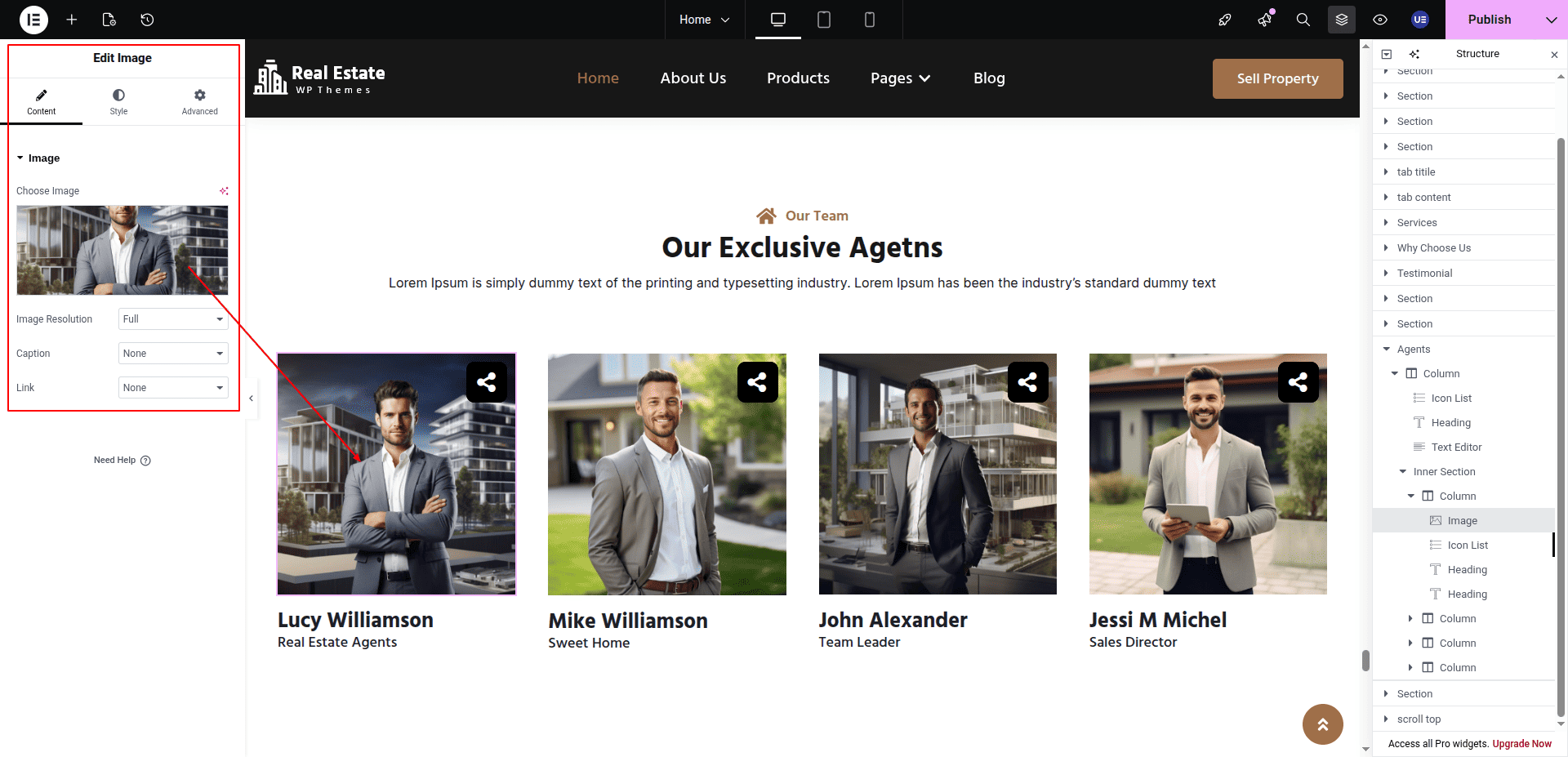Click the Upgrade Now link

1521,744
